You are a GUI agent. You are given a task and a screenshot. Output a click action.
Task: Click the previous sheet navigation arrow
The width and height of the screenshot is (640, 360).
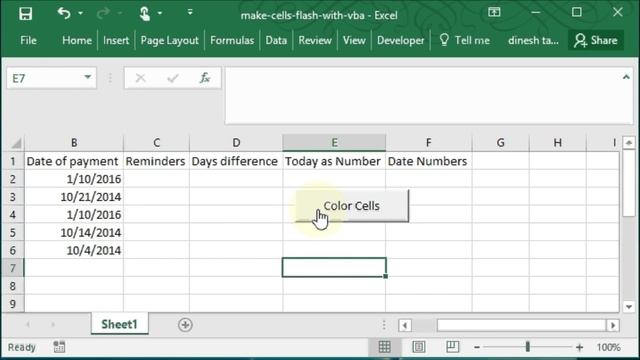coord(28,325)
